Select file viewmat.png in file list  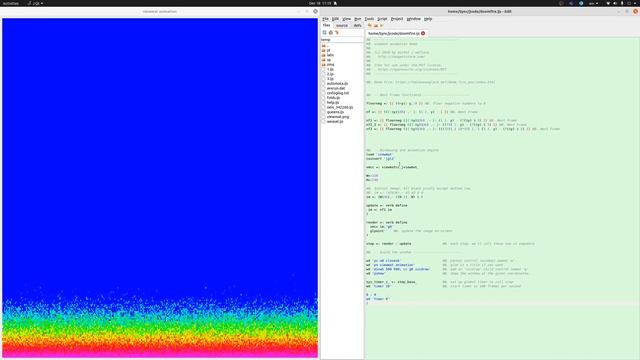click(336, 117)
